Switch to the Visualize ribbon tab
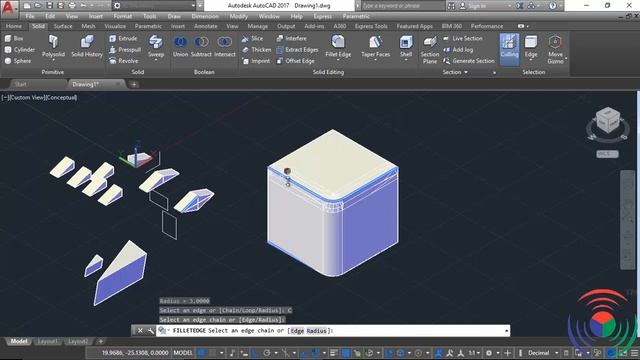The width and height of the screenshot is (640, 360). (115, 26)
